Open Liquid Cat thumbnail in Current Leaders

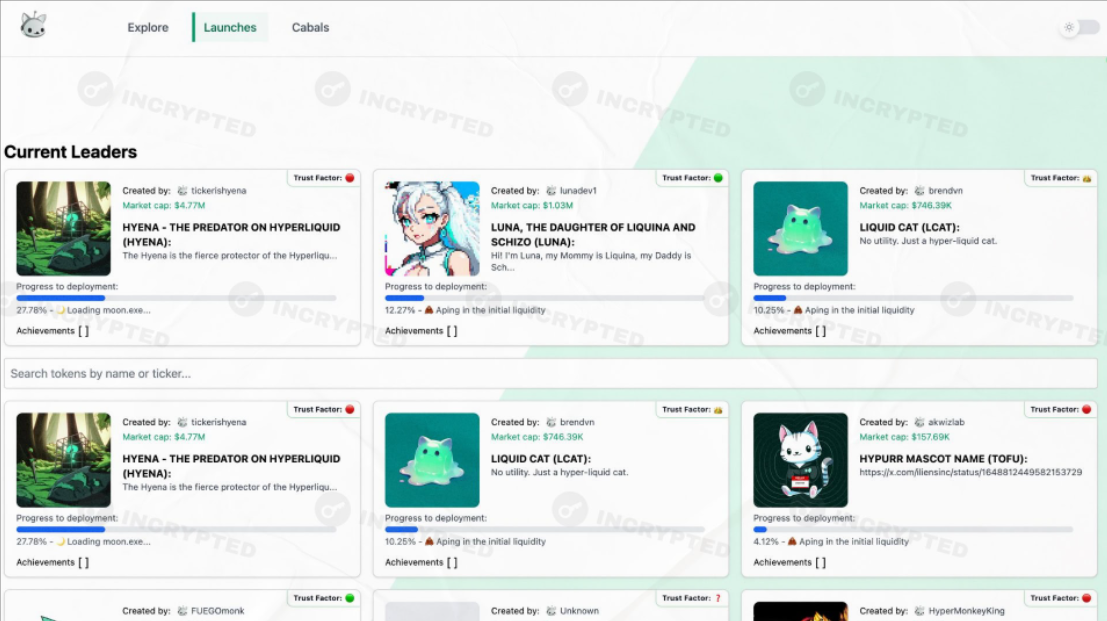[x=801, y=229]
